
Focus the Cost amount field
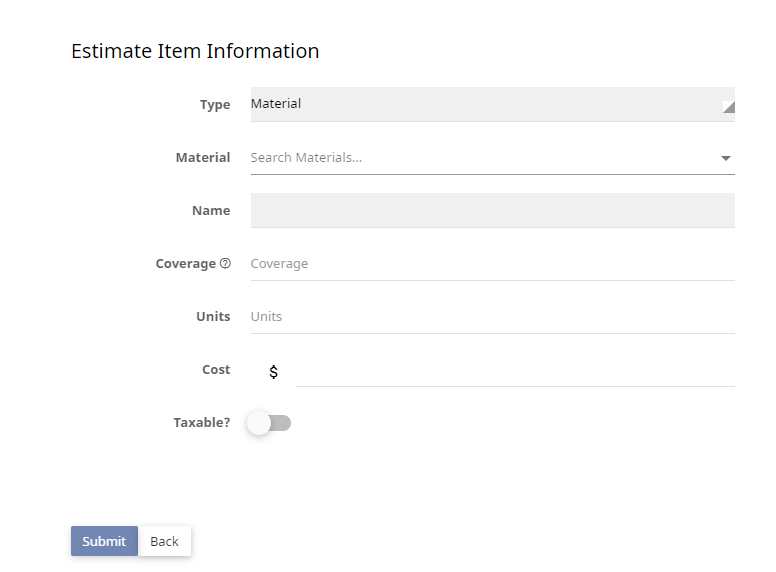click(515, 370)
